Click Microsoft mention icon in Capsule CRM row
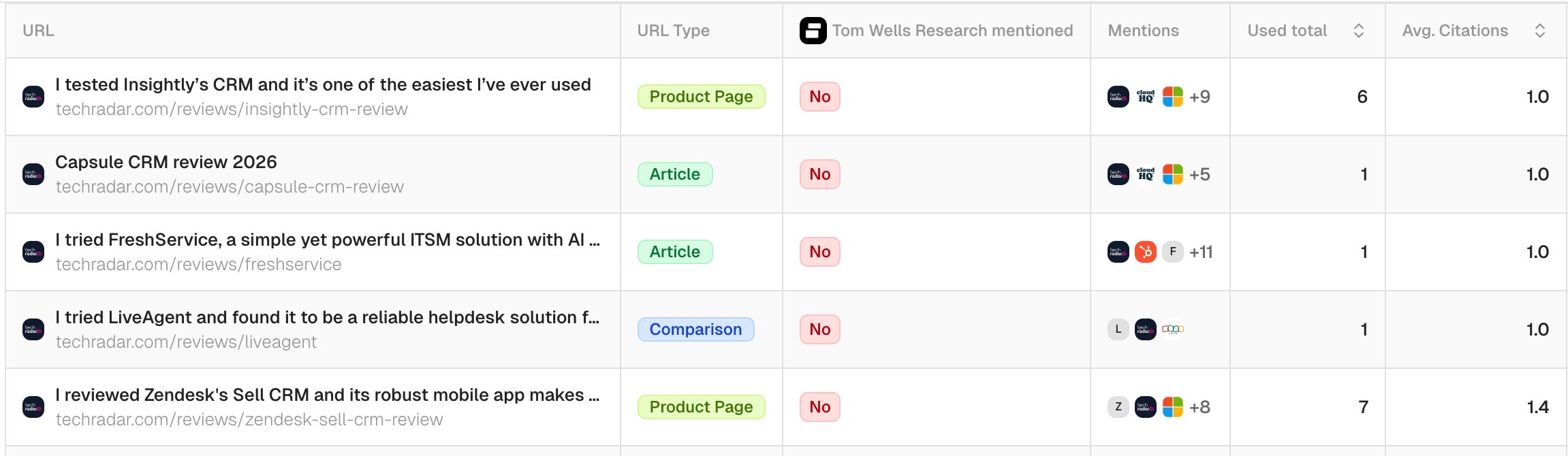Viewport: 1568px width, 456px height. pos(1173,174)
